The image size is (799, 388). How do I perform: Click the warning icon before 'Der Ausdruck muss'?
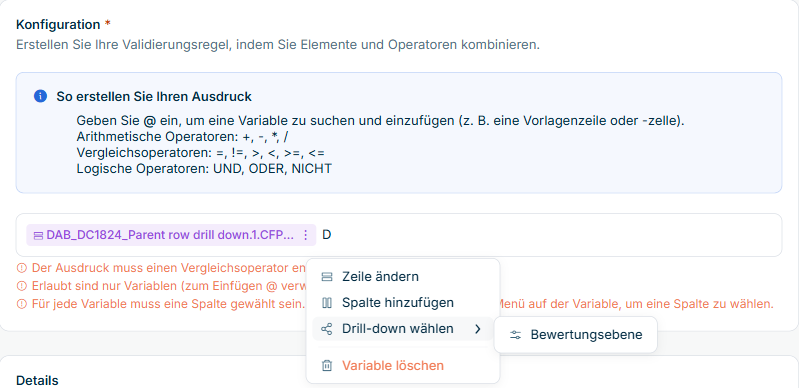21,267
